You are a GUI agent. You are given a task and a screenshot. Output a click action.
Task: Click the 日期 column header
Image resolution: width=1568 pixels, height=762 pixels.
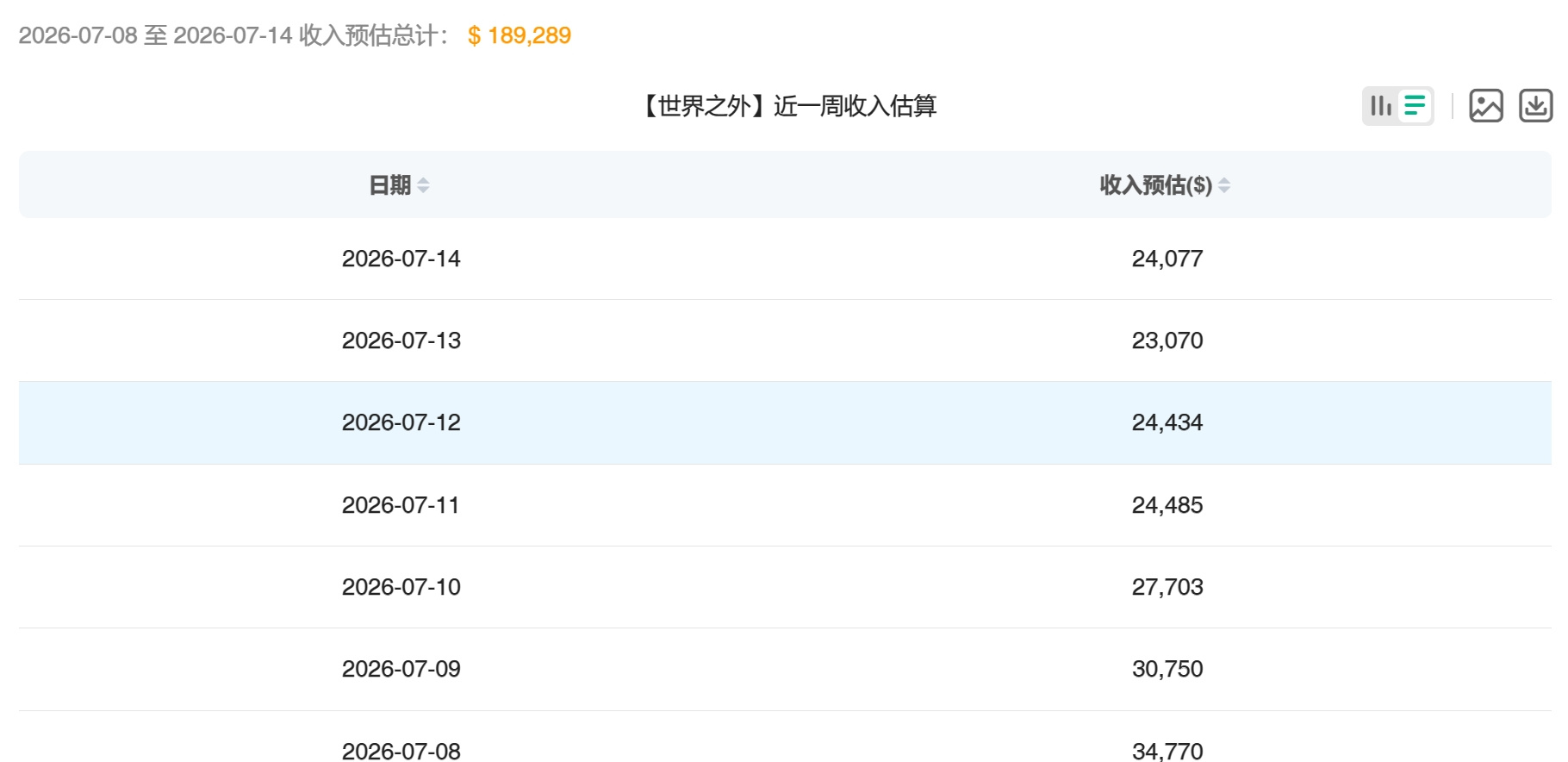(389, 185)
